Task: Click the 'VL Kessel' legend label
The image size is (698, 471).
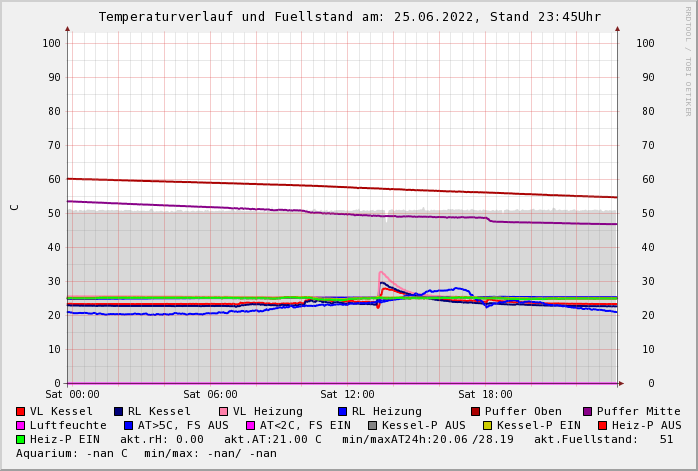Action: 61,411
